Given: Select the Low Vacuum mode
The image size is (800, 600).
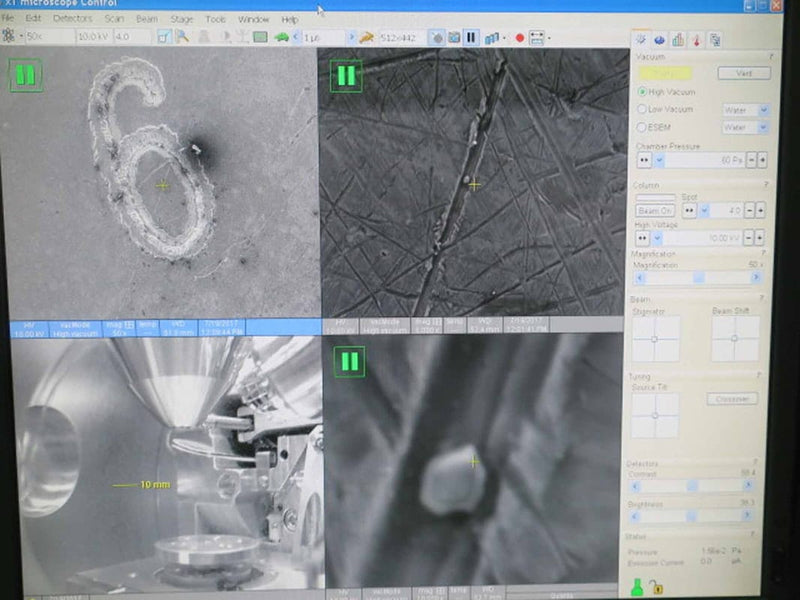Looking at the screenshot, I should pos(642,109).
